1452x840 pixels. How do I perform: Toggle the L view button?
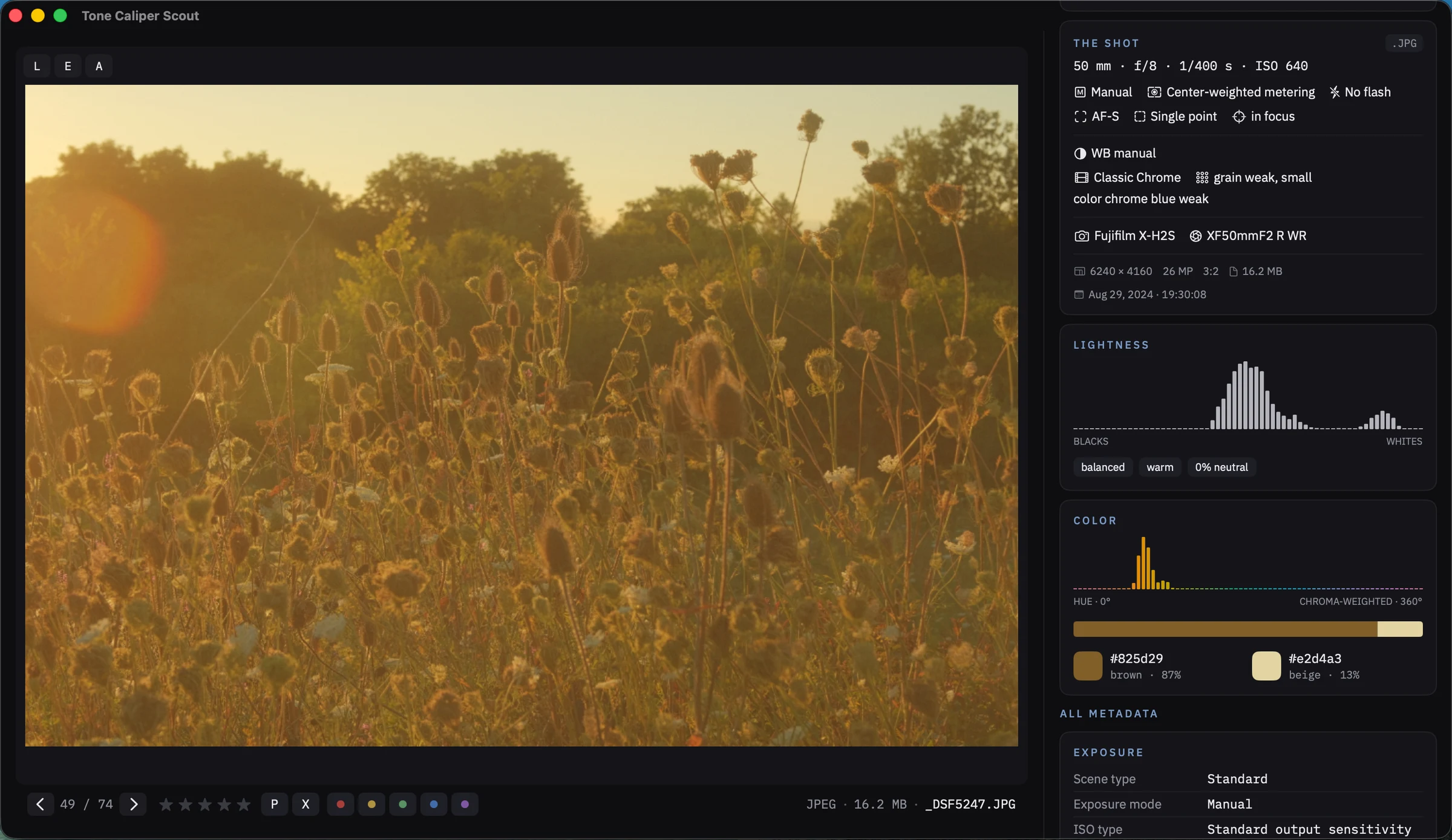click(37, 66)
